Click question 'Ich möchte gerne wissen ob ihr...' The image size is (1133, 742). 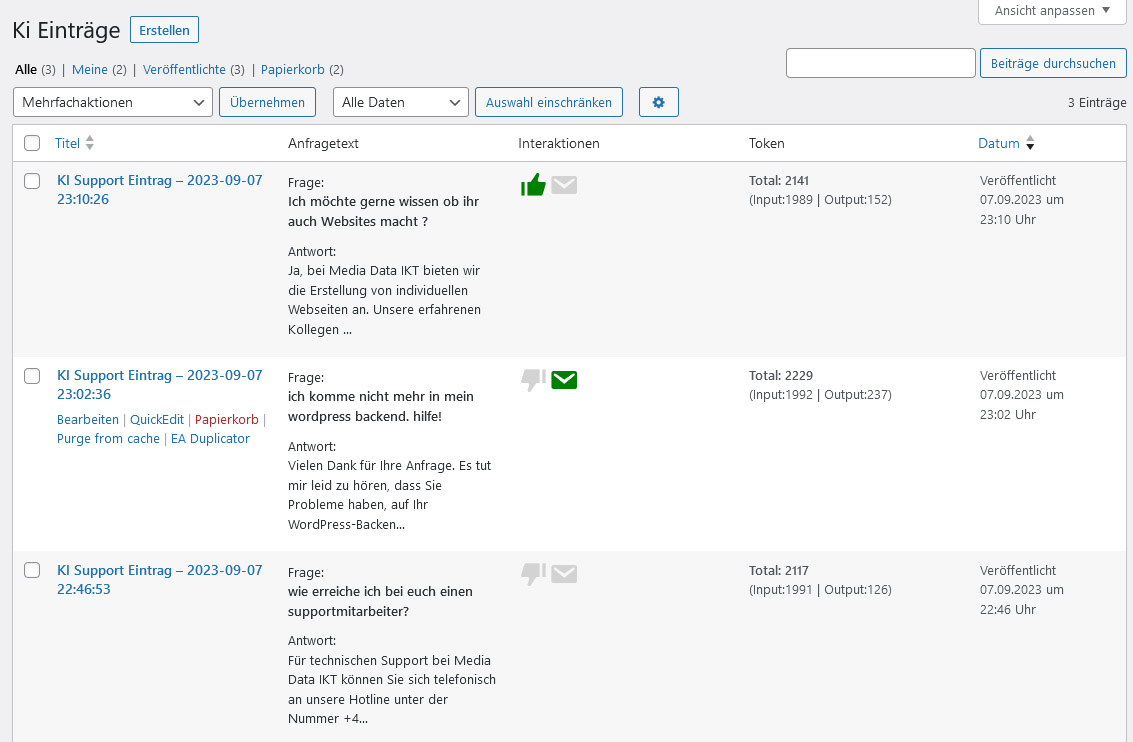383,212
